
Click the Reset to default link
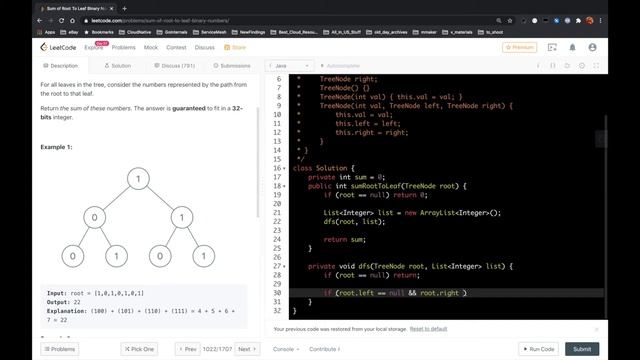click(x=428, y=329)
